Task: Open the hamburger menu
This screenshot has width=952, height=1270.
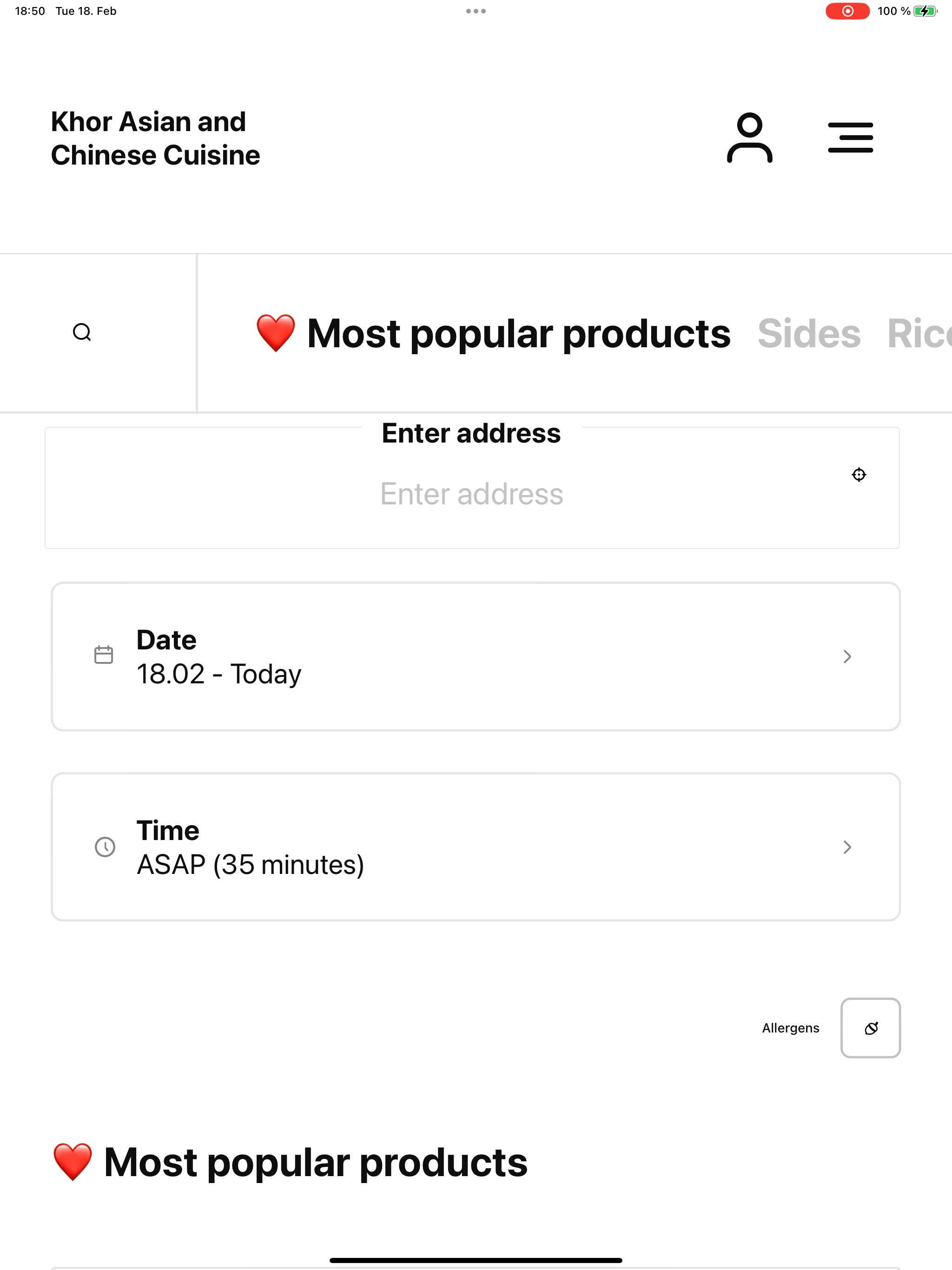Action: pos(850,137)
